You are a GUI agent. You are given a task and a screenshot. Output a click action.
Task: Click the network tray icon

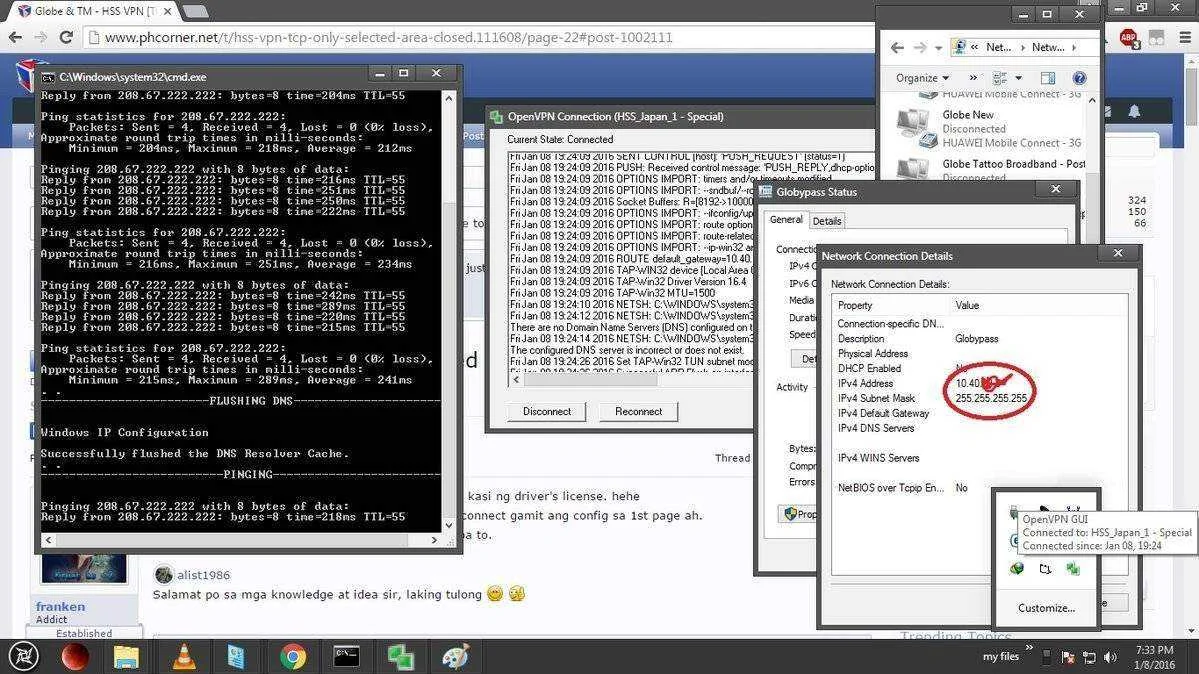pos(1090,657)
